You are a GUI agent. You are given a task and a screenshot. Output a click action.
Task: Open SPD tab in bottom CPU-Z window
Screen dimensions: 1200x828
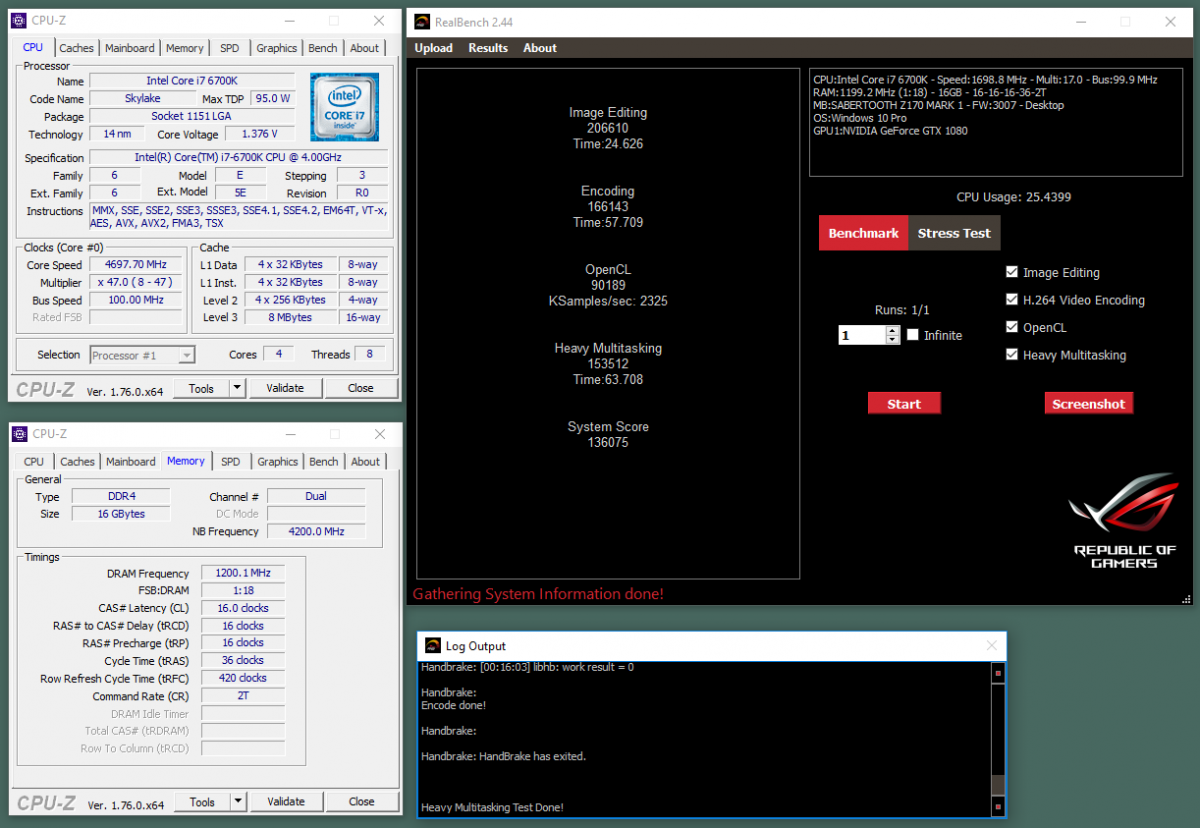(x=231, y=462)
